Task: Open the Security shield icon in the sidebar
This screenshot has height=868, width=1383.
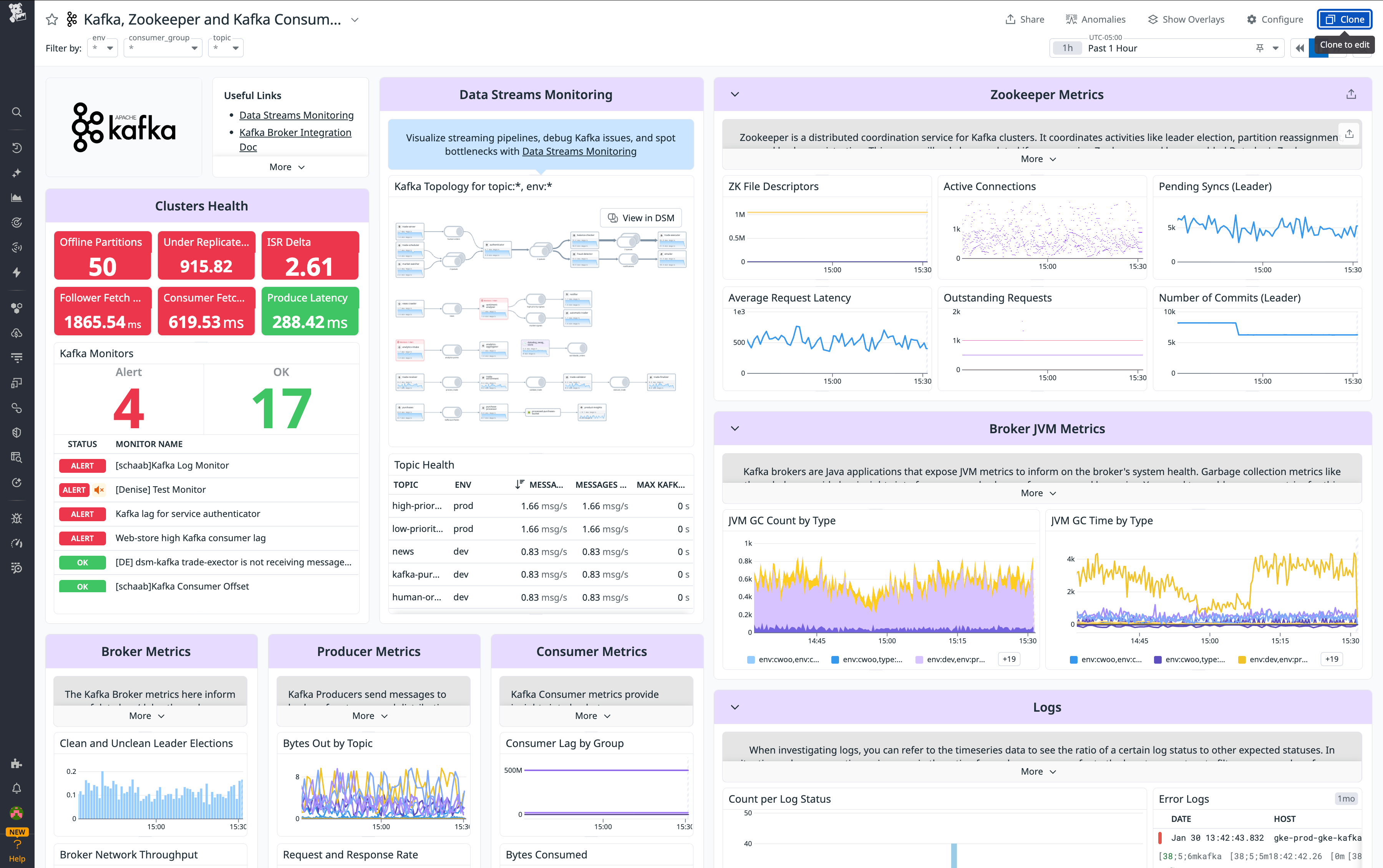Action: coord(17,432)
